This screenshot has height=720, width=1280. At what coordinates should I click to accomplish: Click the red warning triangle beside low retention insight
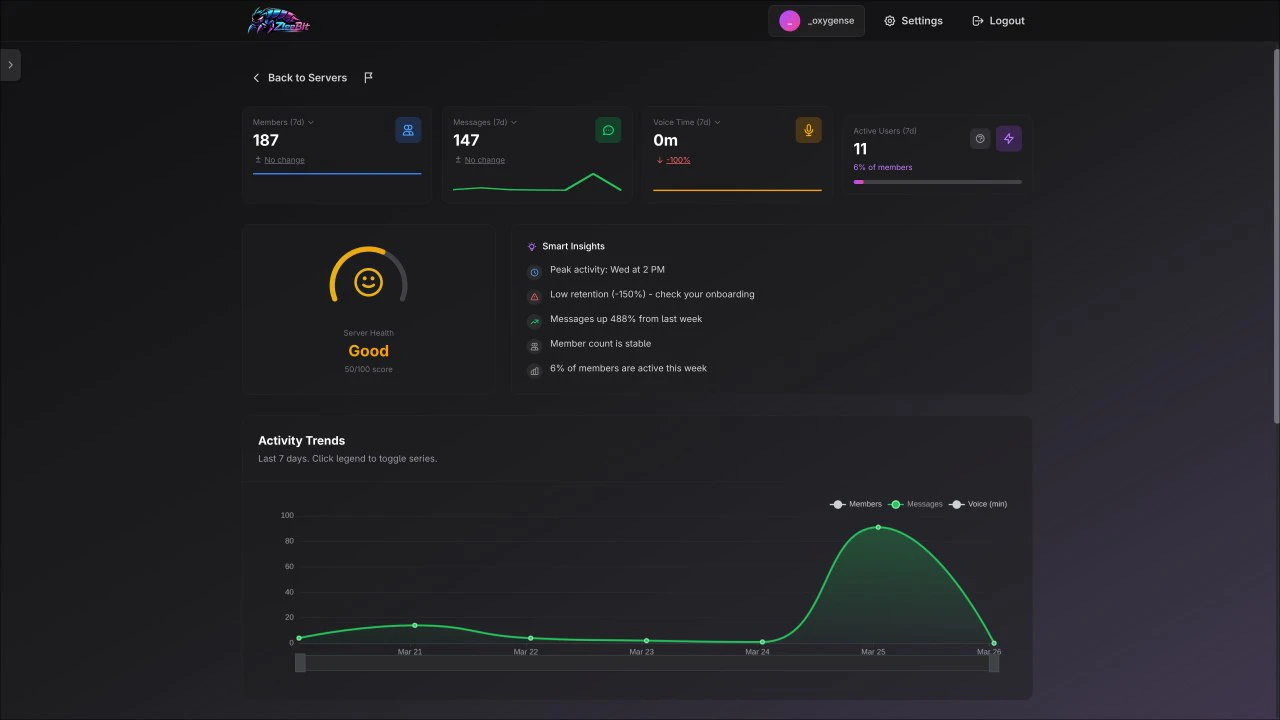click(534, 296)
